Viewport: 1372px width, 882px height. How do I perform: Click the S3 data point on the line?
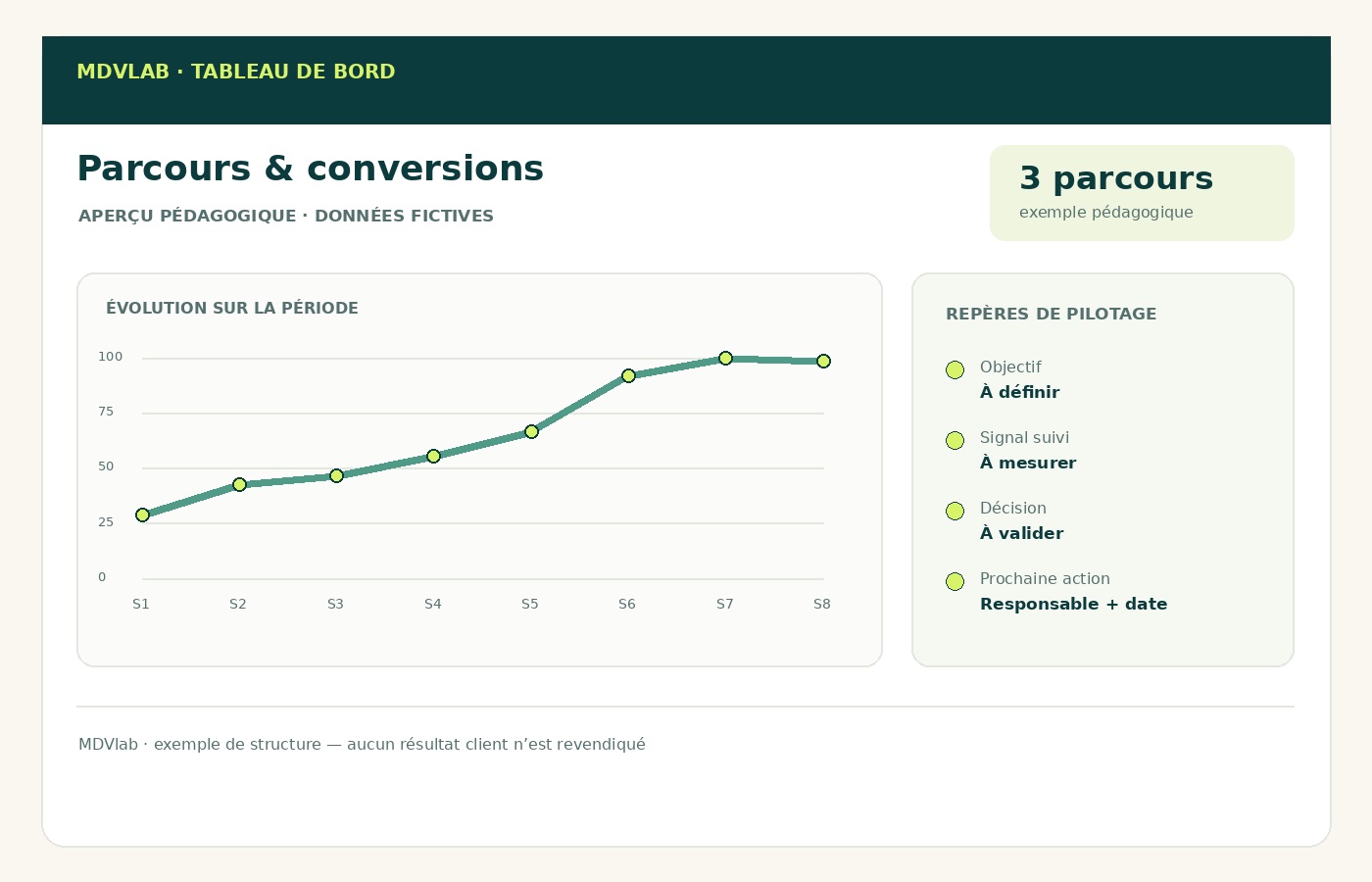click(x=336, y=476)
